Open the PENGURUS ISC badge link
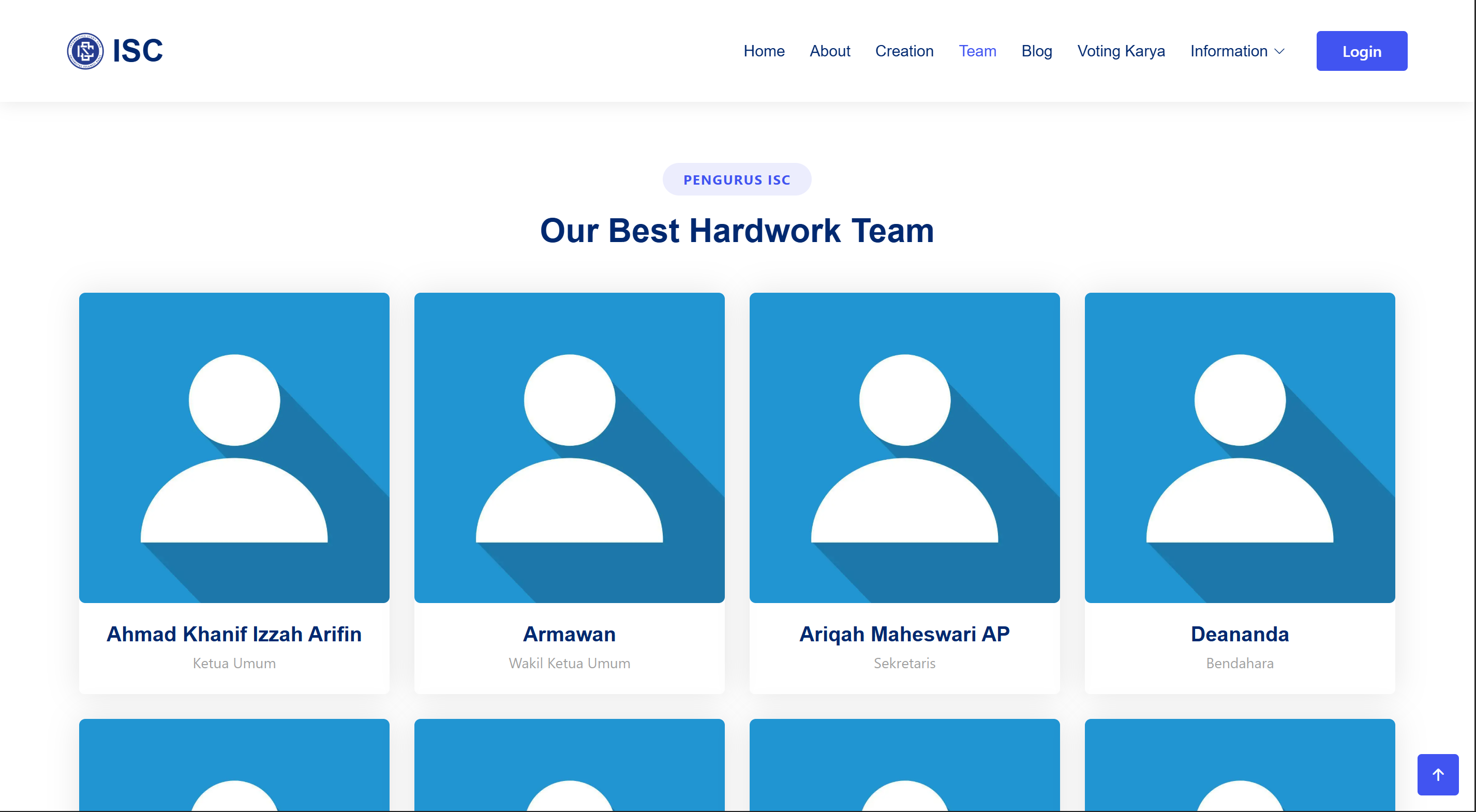1476x812 pixels. pos(737,179)
